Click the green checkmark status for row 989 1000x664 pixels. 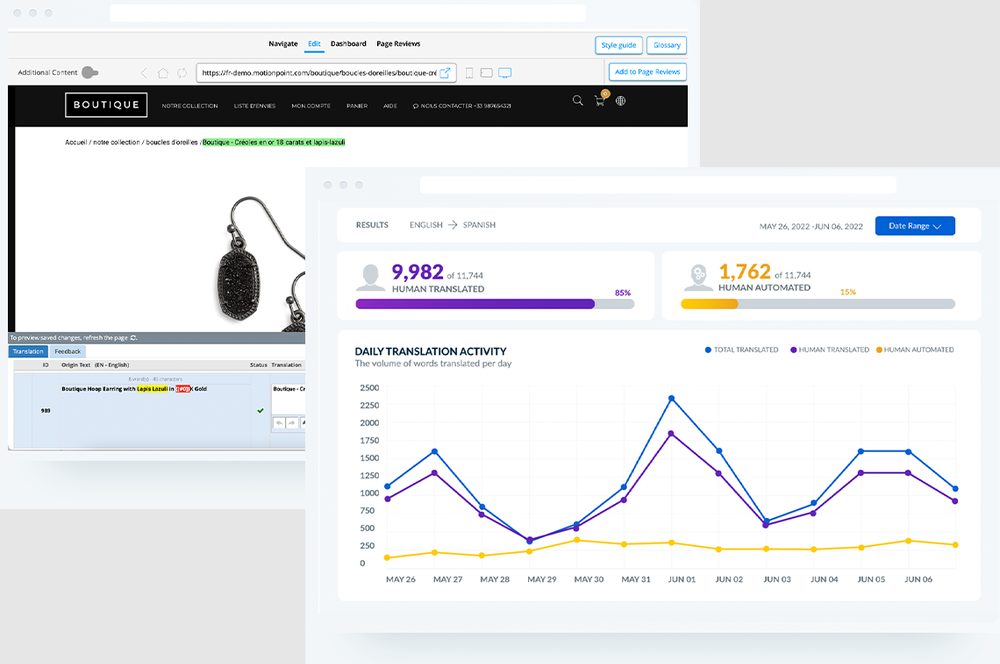pyautogui.click(x=260, y=411)
